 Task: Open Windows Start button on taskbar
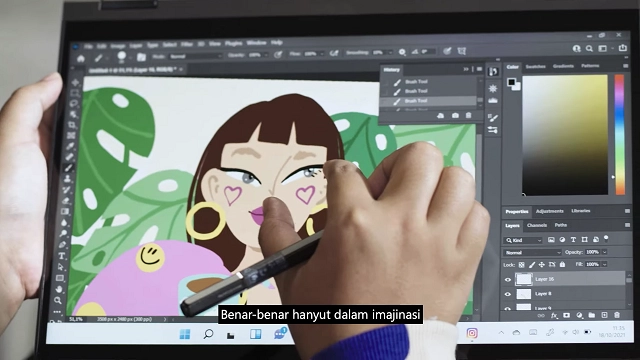coord(184,334)
